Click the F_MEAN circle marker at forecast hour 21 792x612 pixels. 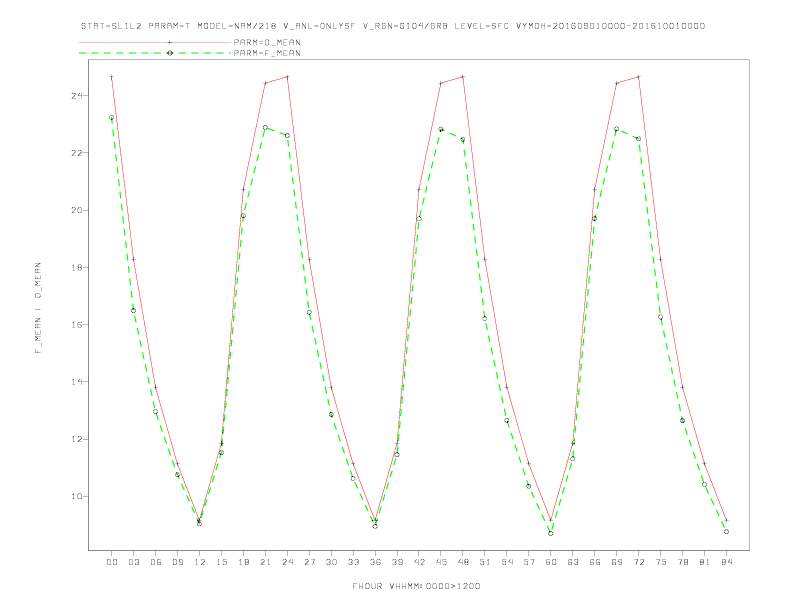(265, 127)
